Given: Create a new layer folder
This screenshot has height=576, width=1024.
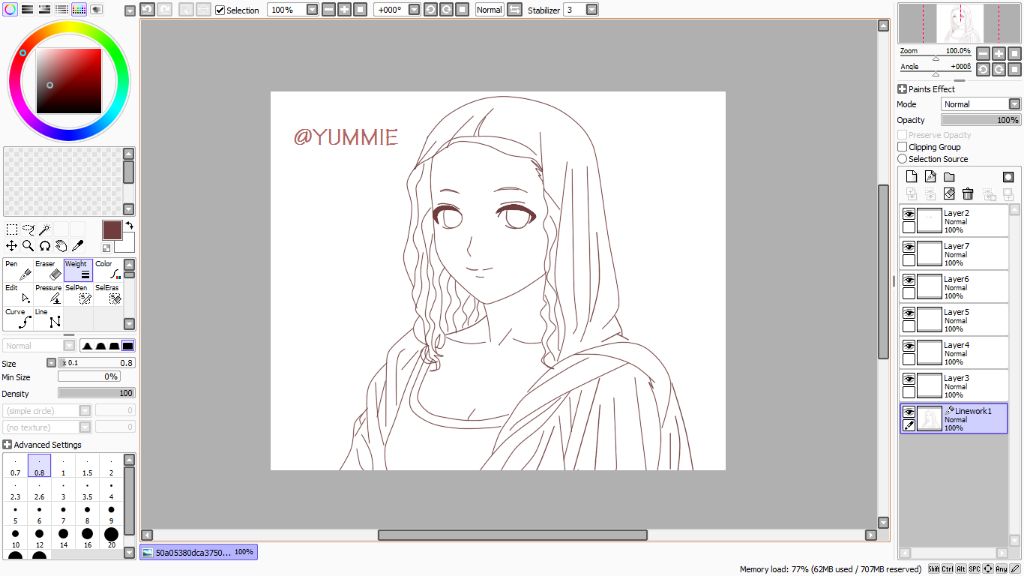Looking at the screenshot, I should tap(950, 176).
